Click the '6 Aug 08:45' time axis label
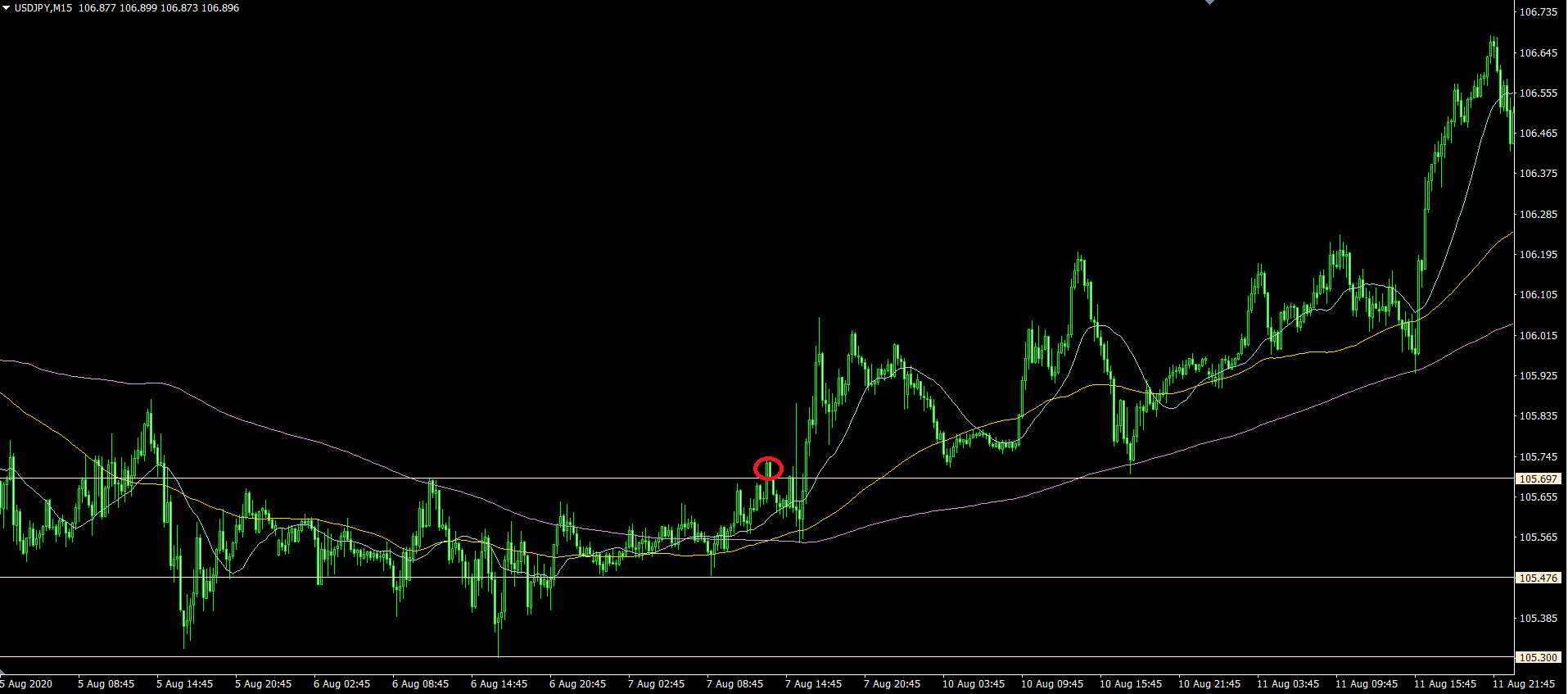 421,684
